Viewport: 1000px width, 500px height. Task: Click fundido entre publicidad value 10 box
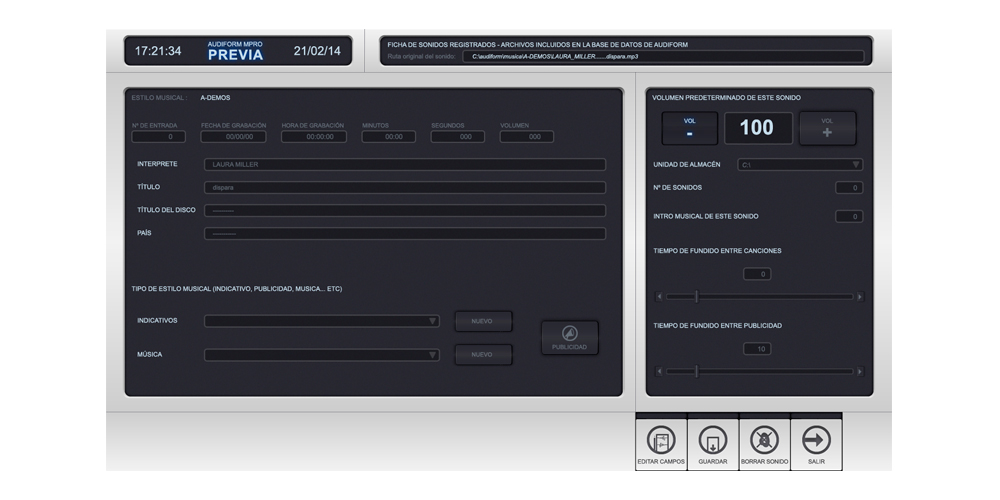757,349
